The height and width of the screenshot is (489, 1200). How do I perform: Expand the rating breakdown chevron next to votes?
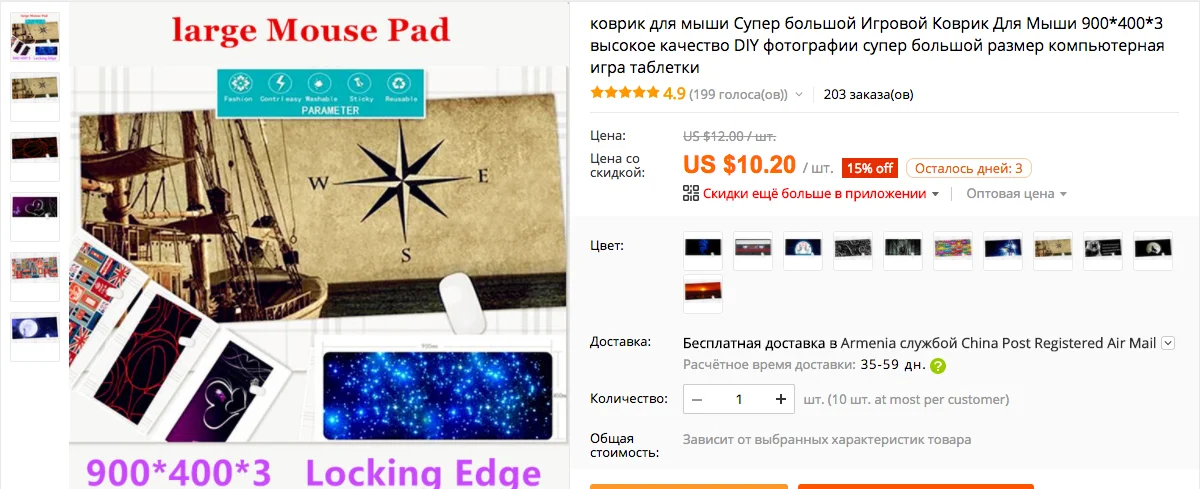(x=798, y=95)
